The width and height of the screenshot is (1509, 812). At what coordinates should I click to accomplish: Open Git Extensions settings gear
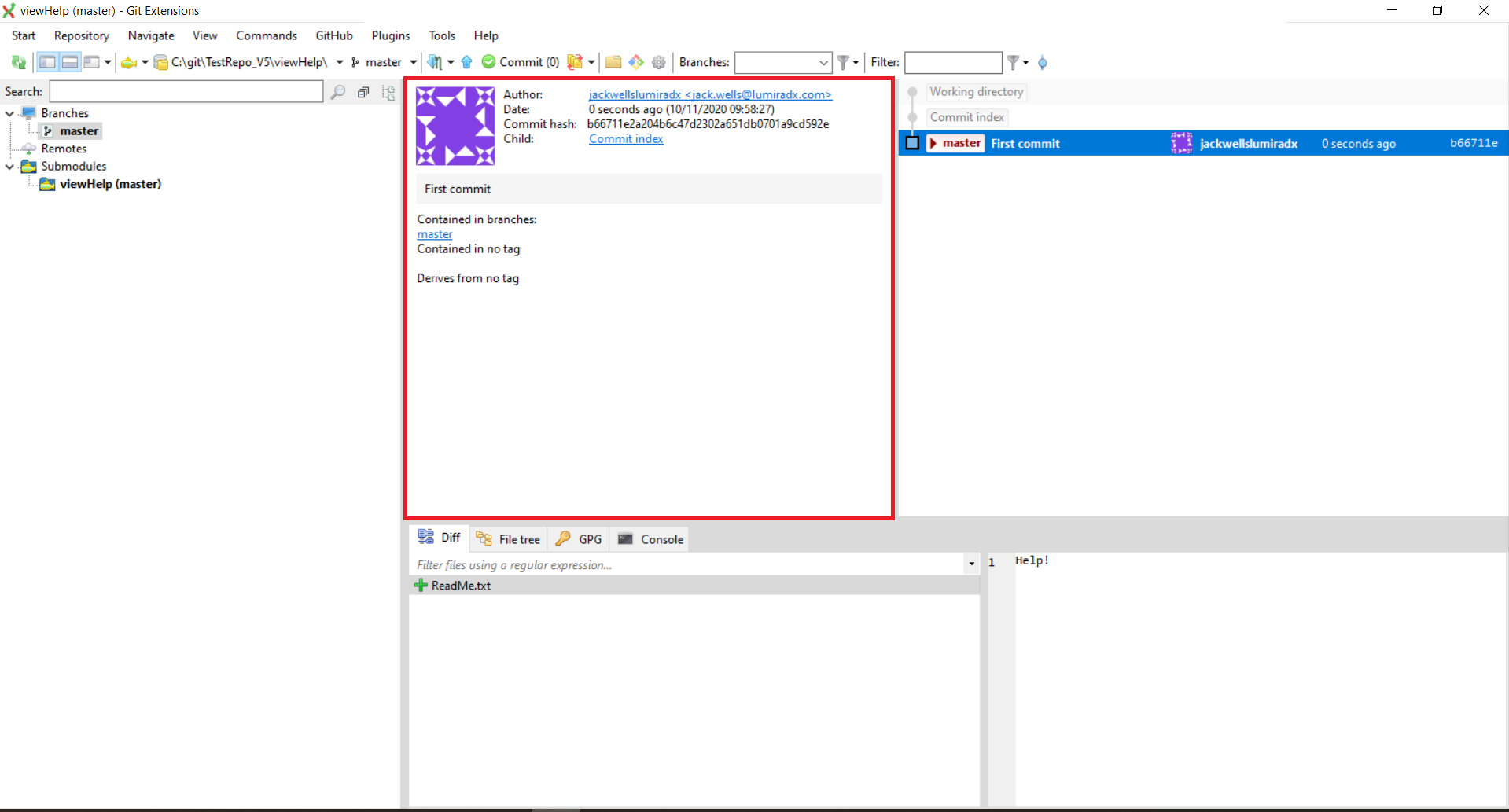[x=659, y=62]
